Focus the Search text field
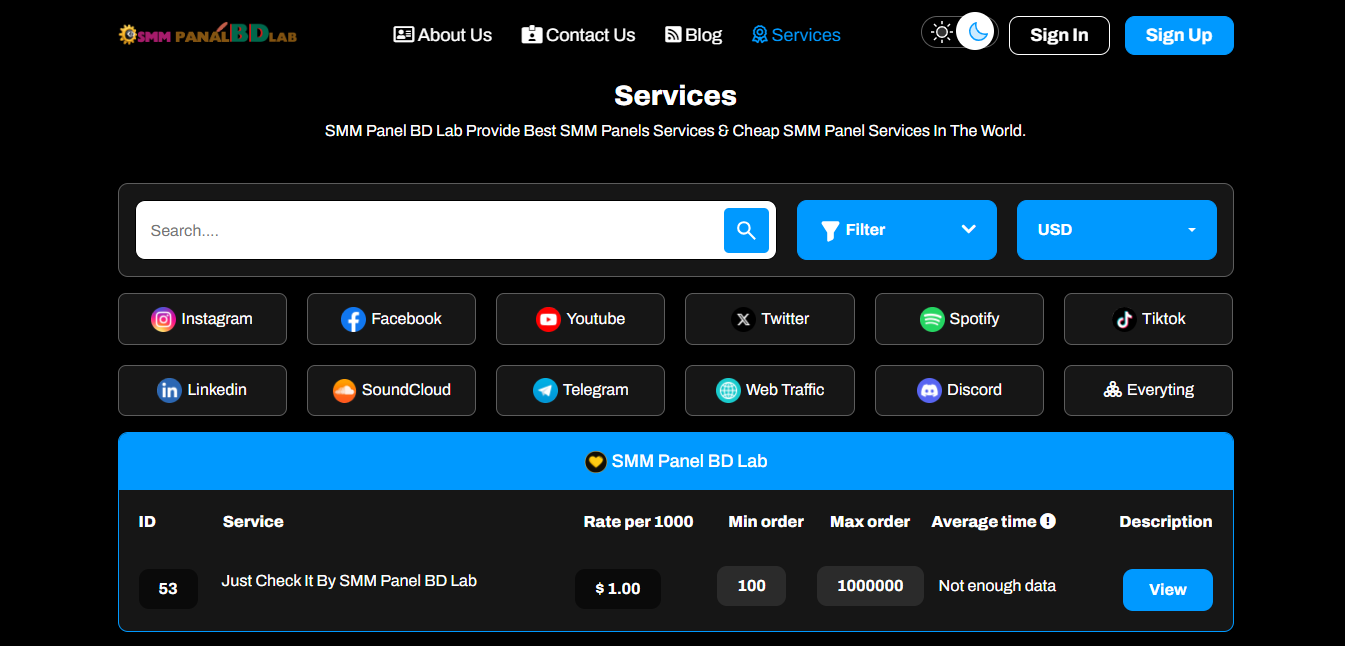The width and height of the screenshot is (1345, 646). click(x=430, y=231)
